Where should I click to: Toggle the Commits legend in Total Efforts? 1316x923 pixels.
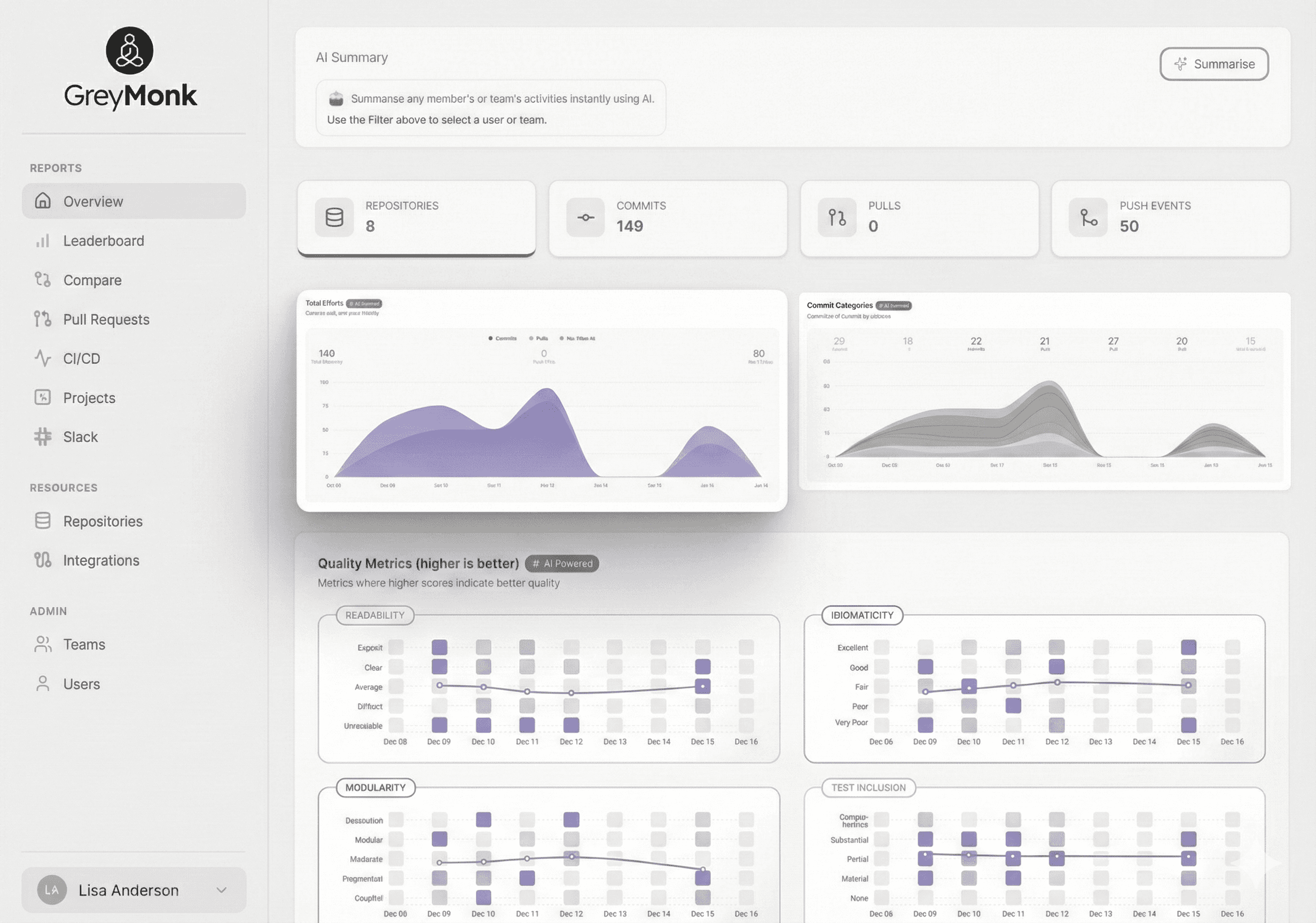503,338
